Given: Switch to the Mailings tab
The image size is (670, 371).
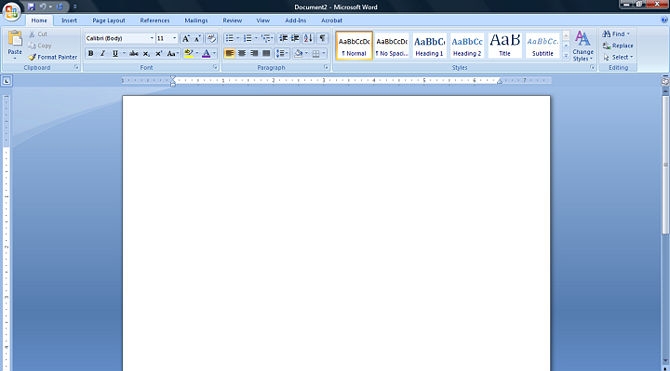Looking at the screenshot, I should pyautogui.click(x=196, y=20).
